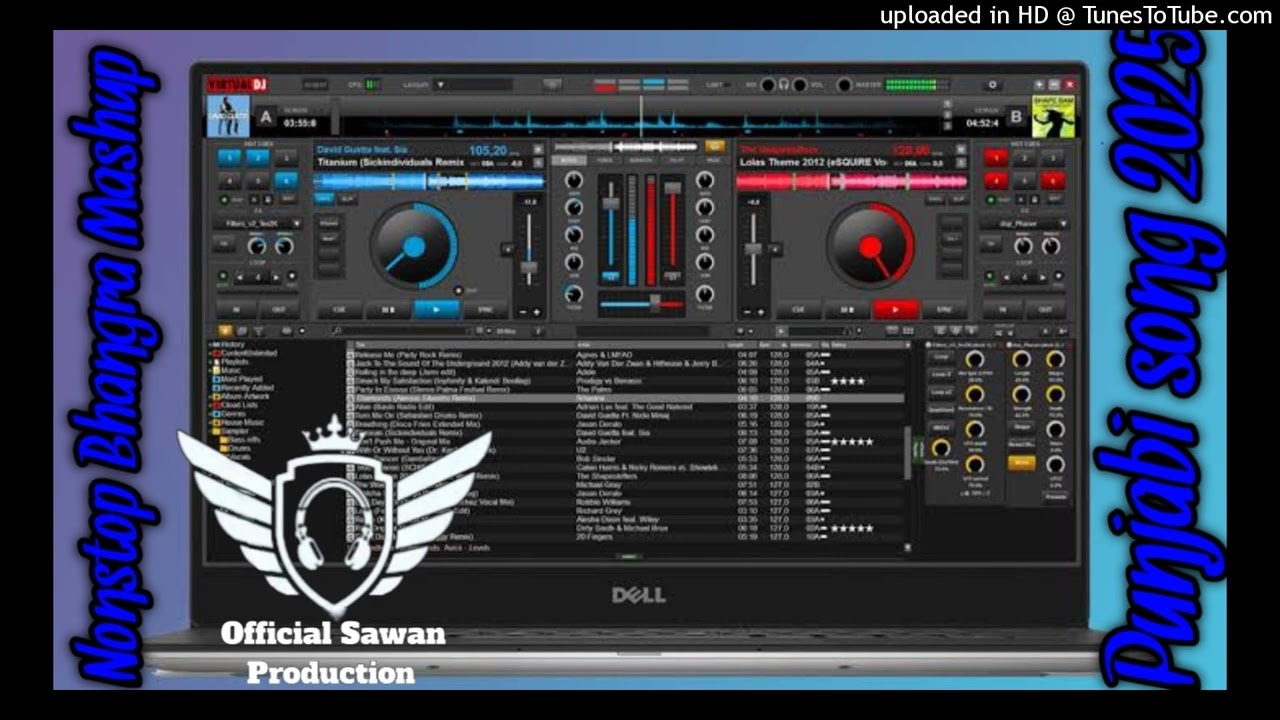1280x720 pixels.
Task: Switch to the MUSIC tab in mixer
Action: [713, 160]
